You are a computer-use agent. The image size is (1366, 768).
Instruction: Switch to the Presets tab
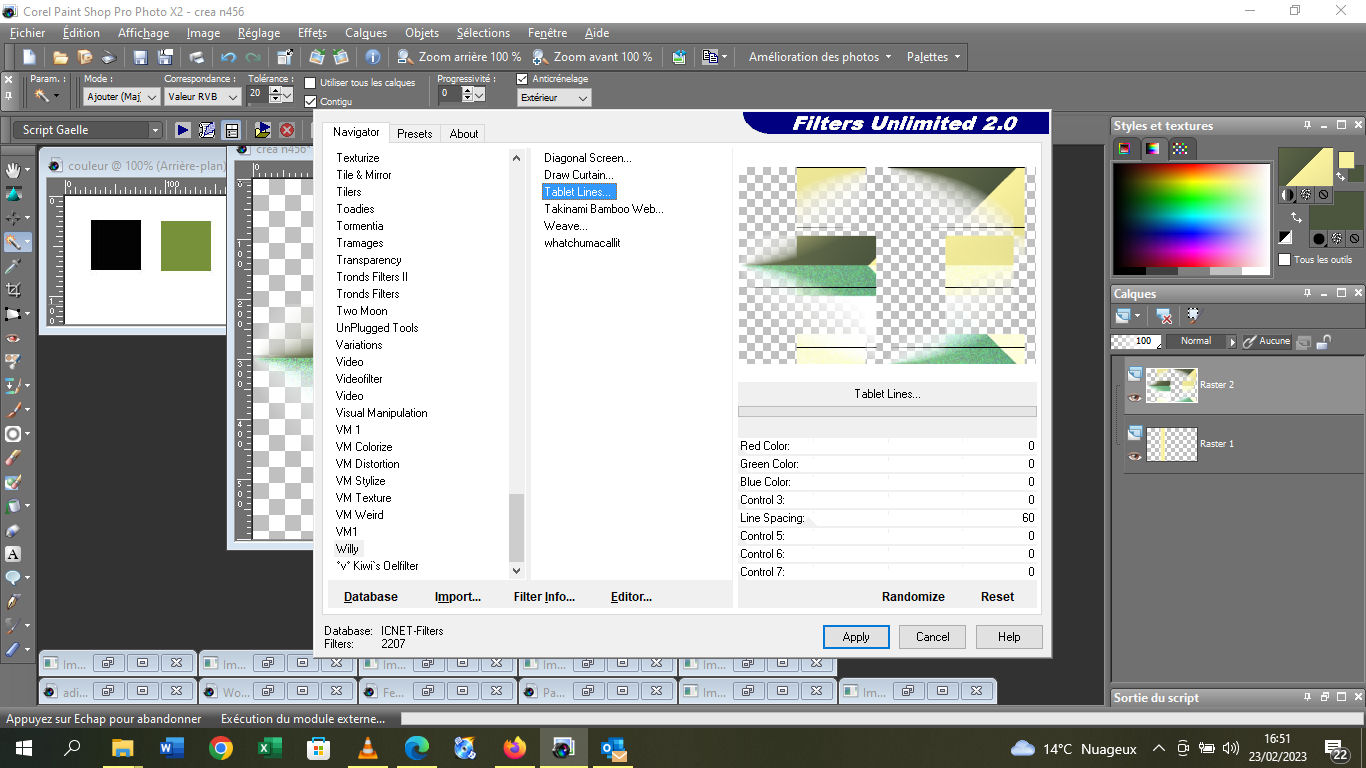414,134
